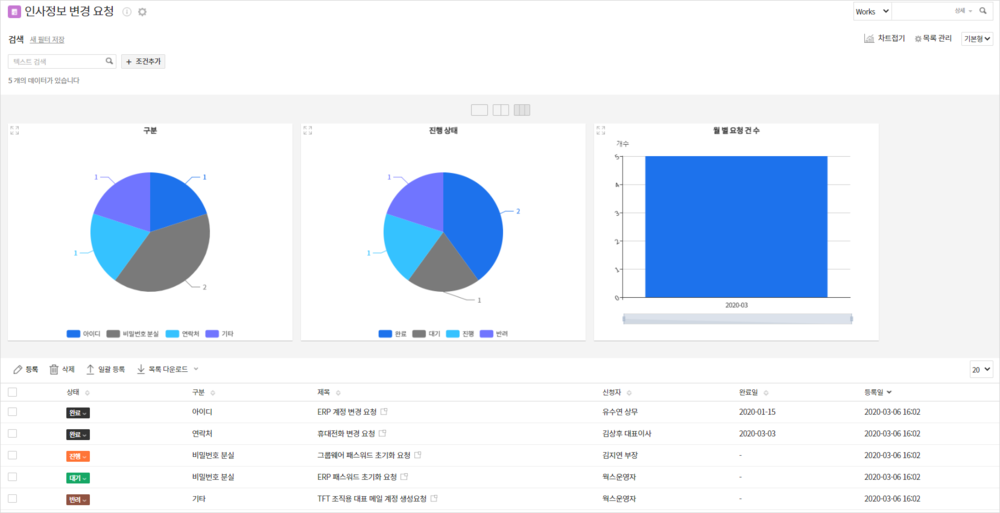Image resolution: width=1000 pixels, height=513 pixels.
Task: Check the row for 휴대전화 변경 요청
Action: (12, 433)
